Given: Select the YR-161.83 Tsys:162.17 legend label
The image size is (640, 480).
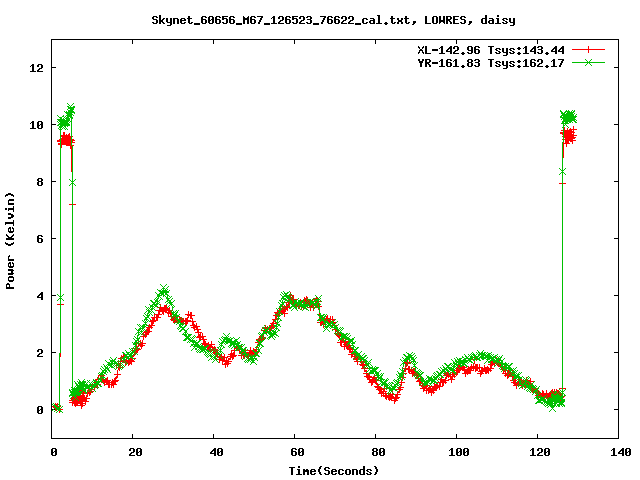Looking at the screenshot, I should pos(491,63).
